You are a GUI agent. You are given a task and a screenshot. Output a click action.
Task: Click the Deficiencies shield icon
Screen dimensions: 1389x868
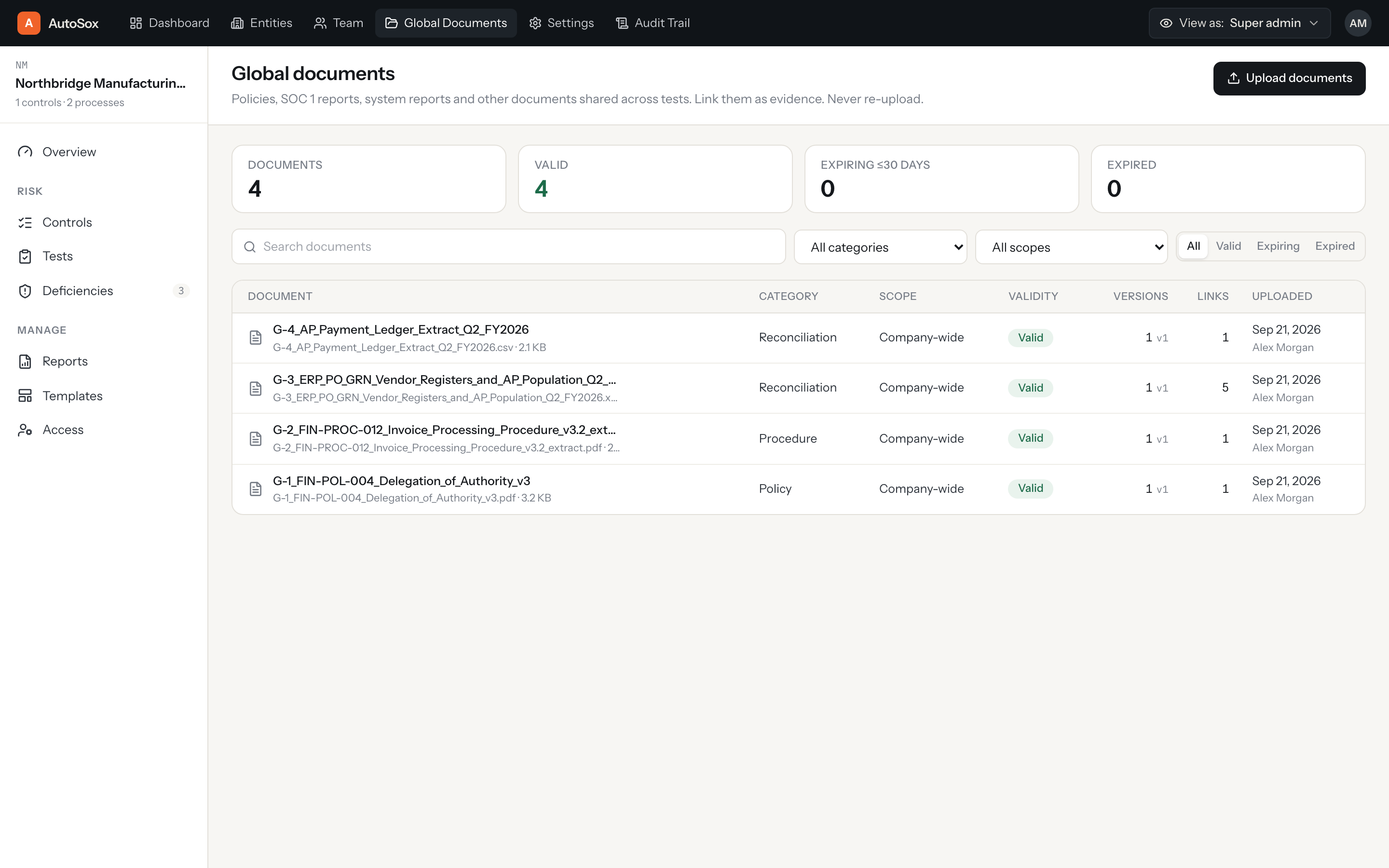tap(25, 291)
